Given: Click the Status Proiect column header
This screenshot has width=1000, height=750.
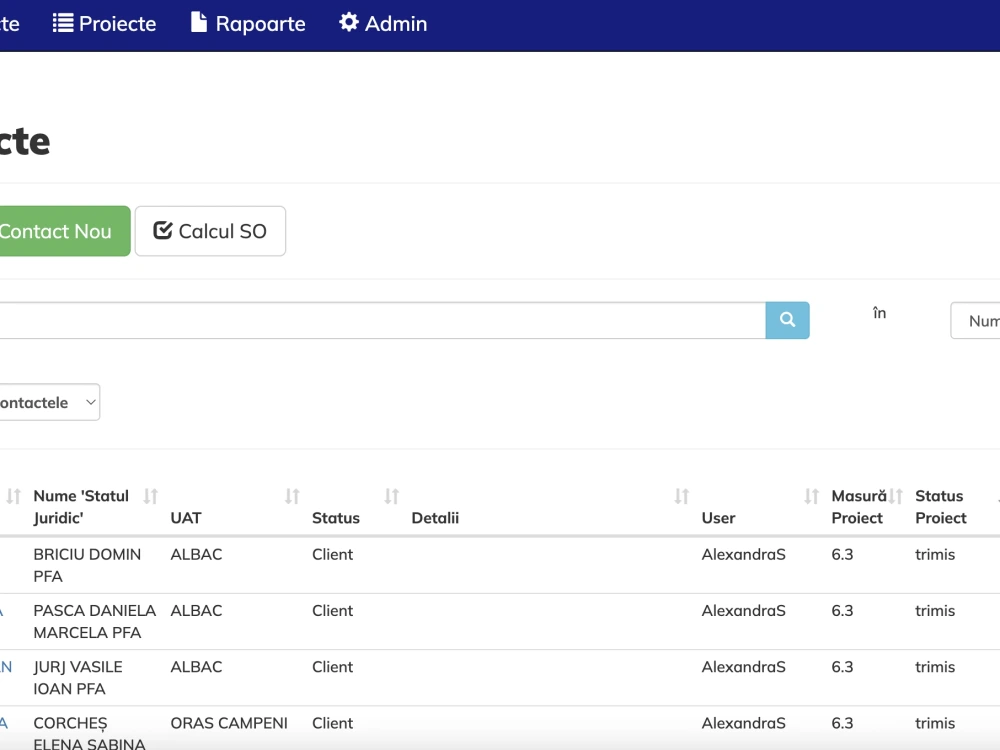Looking at the screenshot, I should click(x=941, y=507).
